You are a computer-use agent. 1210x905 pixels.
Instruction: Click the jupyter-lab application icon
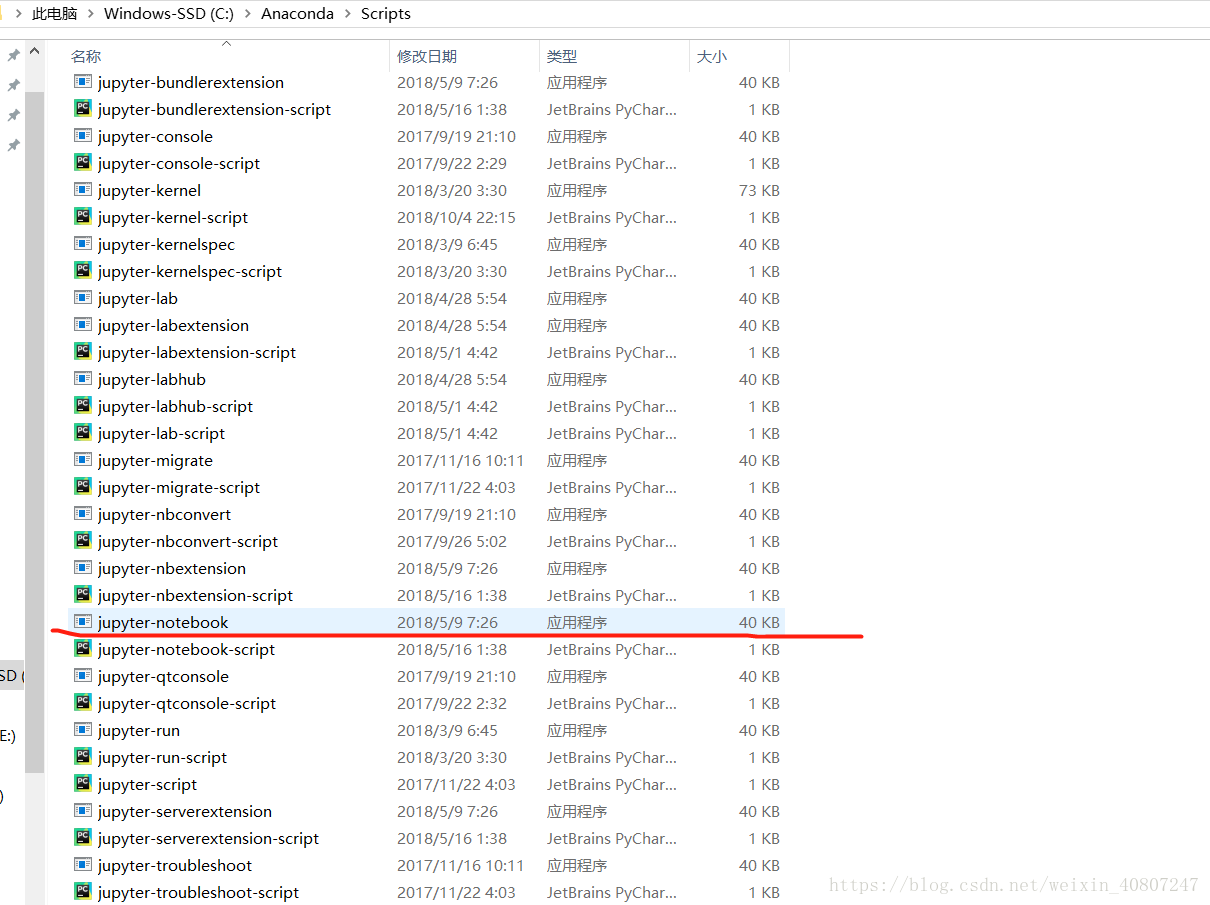[83, 298]
